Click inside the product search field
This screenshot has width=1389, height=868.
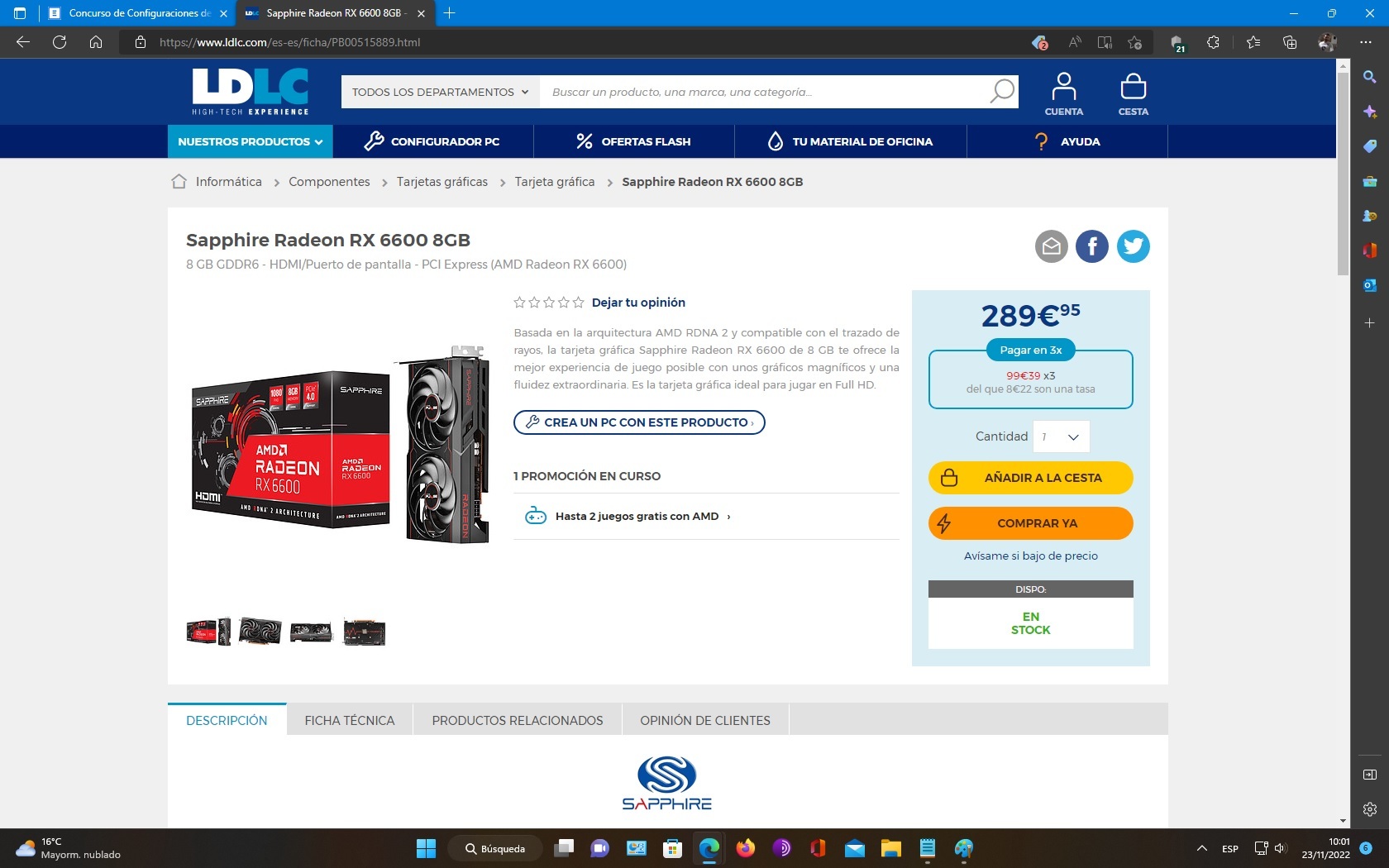(x=761, y=92)
